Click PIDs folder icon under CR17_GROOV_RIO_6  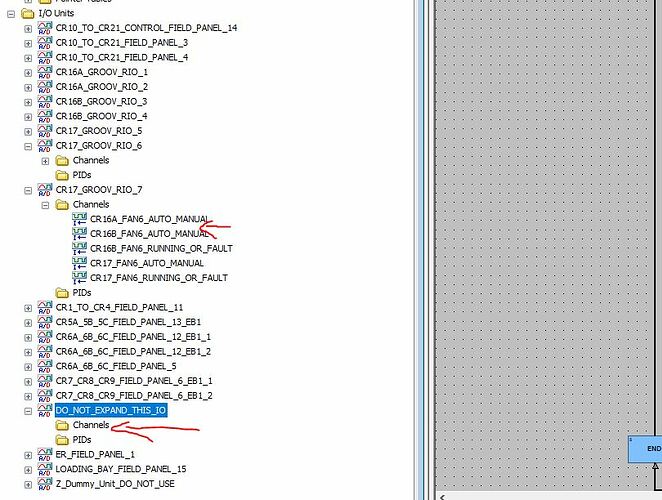pyautogui.click(x=62, y=175)
